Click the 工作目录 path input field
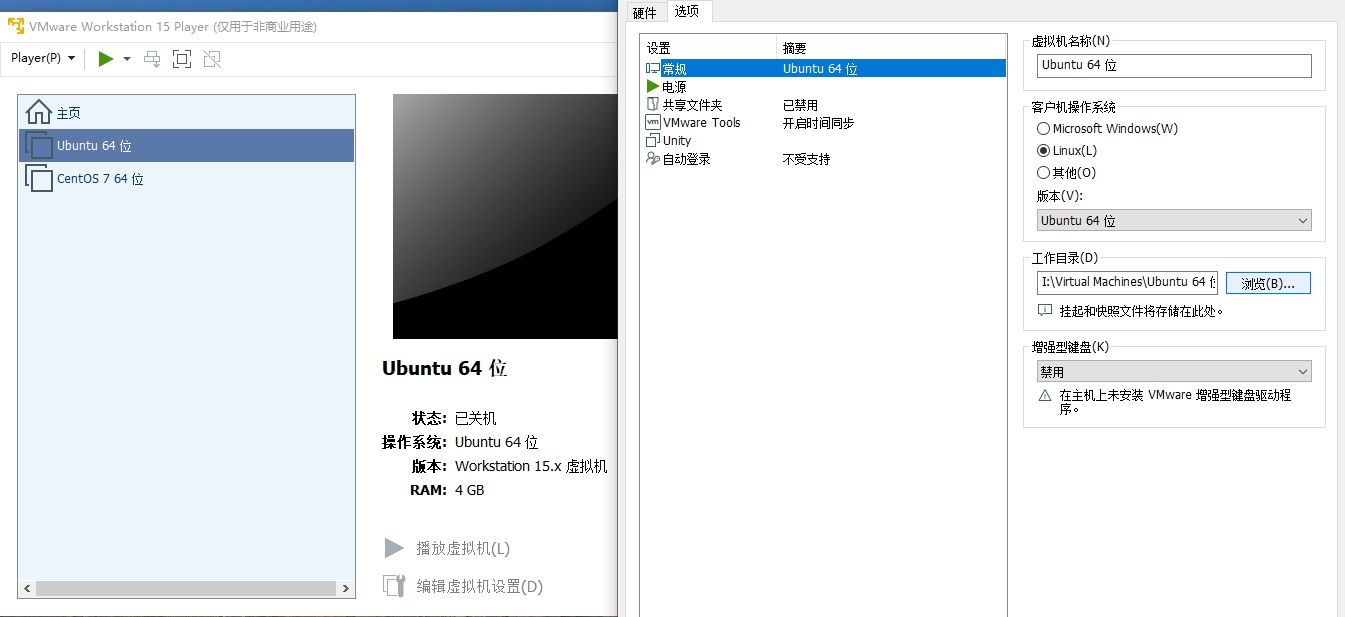Screen dimensions: 1345x617 click(1127, 282)
